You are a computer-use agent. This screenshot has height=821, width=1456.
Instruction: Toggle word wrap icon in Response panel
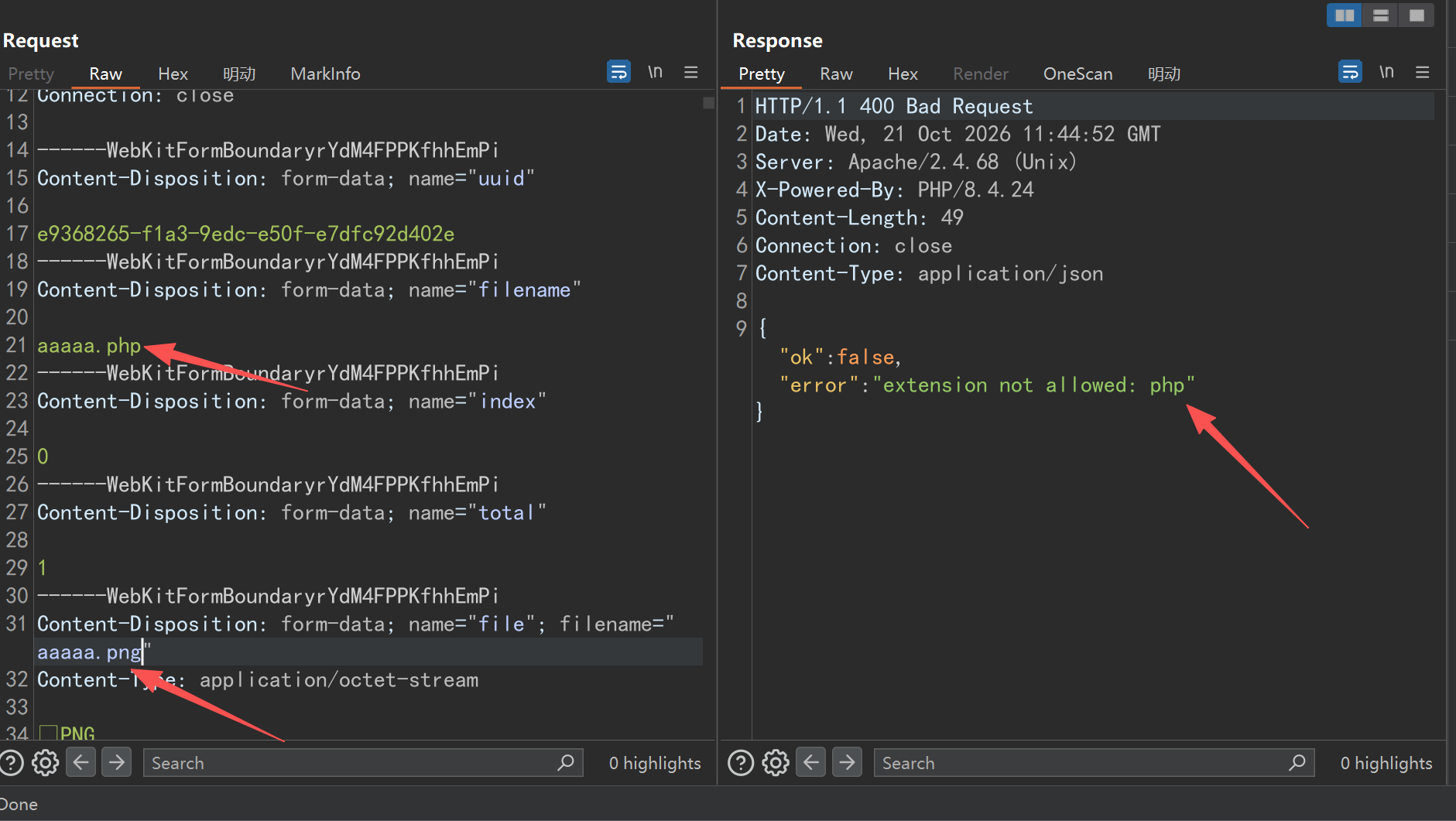click(x=1350, y=72)
